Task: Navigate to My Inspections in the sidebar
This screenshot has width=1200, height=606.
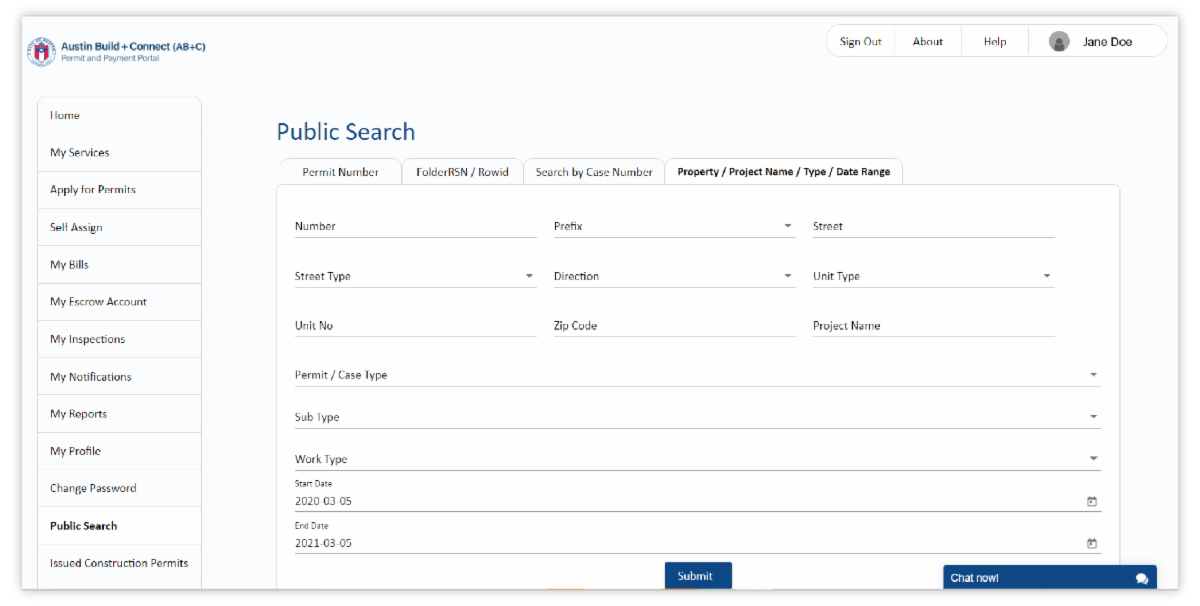Action: (x=88, y=339)
